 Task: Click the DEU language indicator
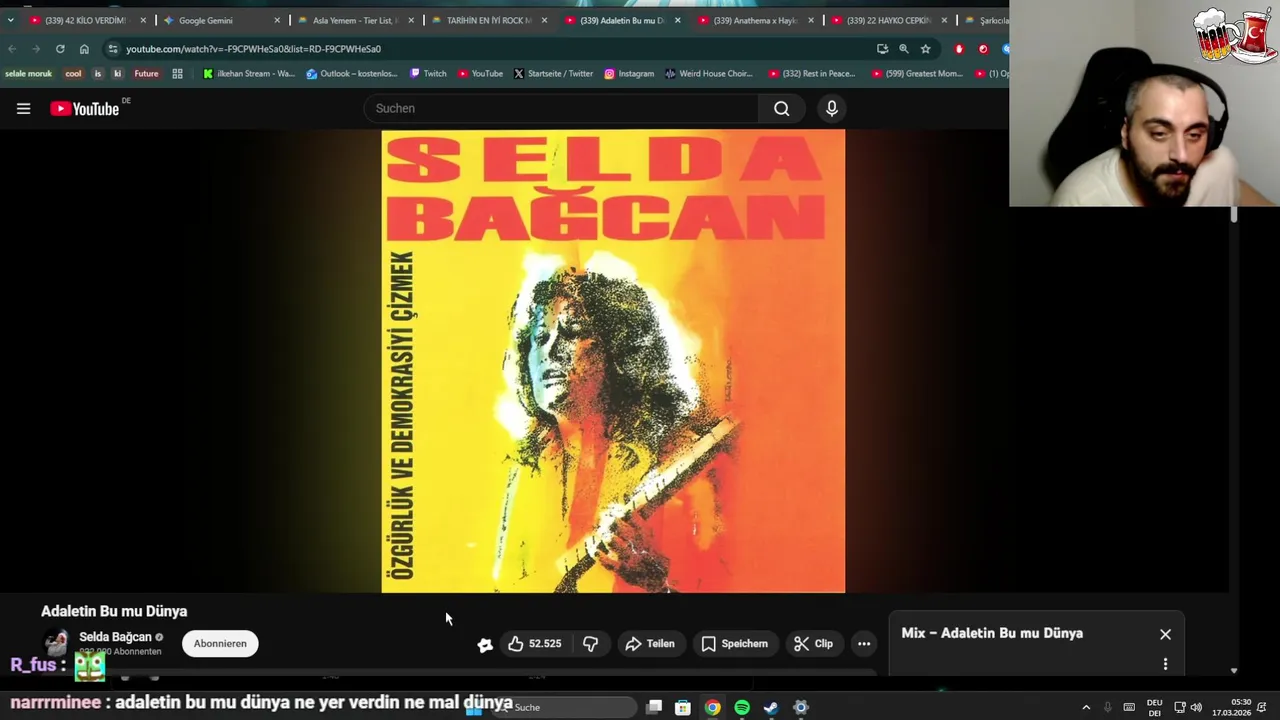coord(1154,708)
